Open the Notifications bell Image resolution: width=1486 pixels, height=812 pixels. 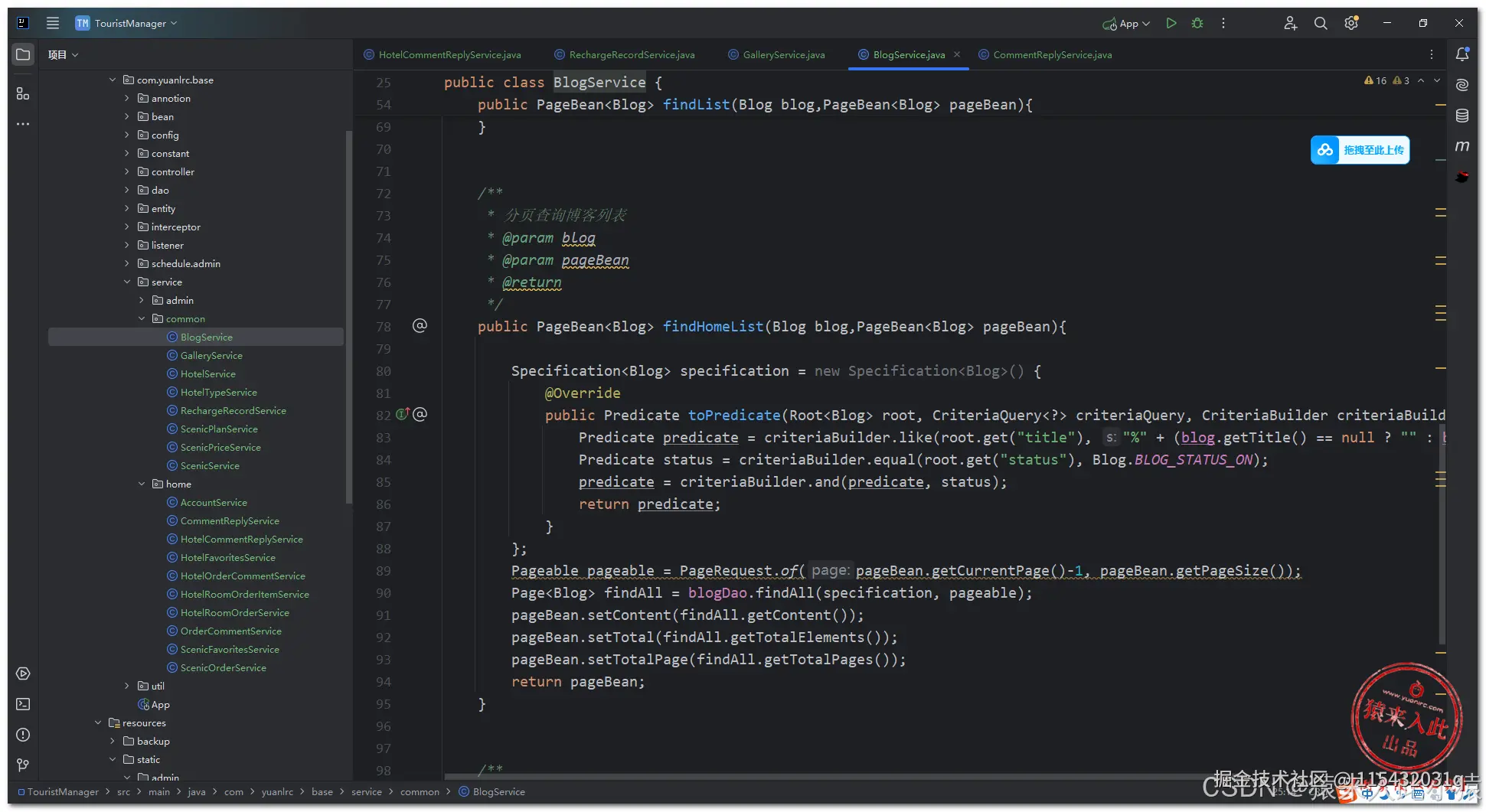coord(1462,54)
